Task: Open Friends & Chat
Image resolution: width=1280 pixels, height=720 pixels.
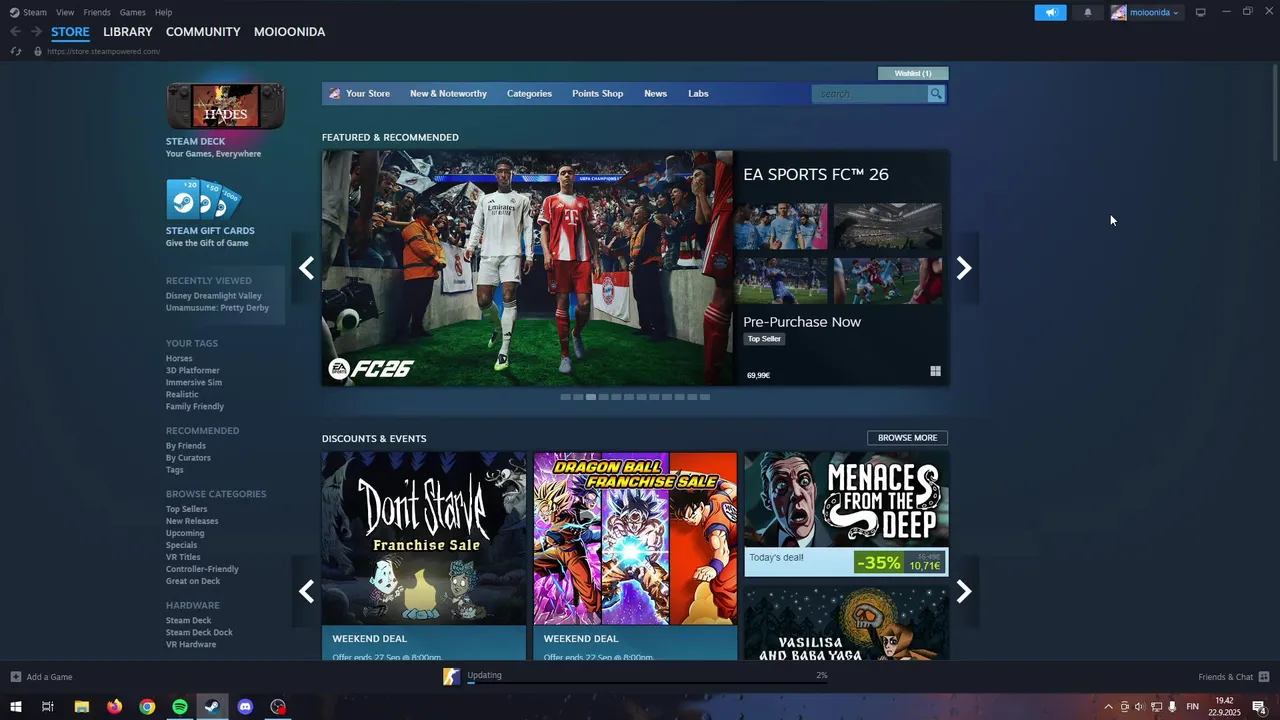Action: click(1233, 677)
